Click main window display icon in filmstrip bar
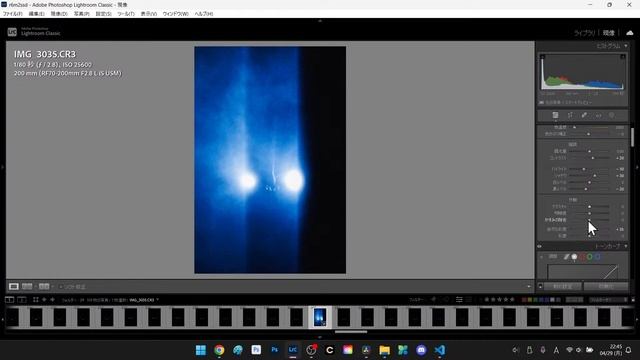The image size is (640, 360). pyautogui.click(x=9, y=300)
